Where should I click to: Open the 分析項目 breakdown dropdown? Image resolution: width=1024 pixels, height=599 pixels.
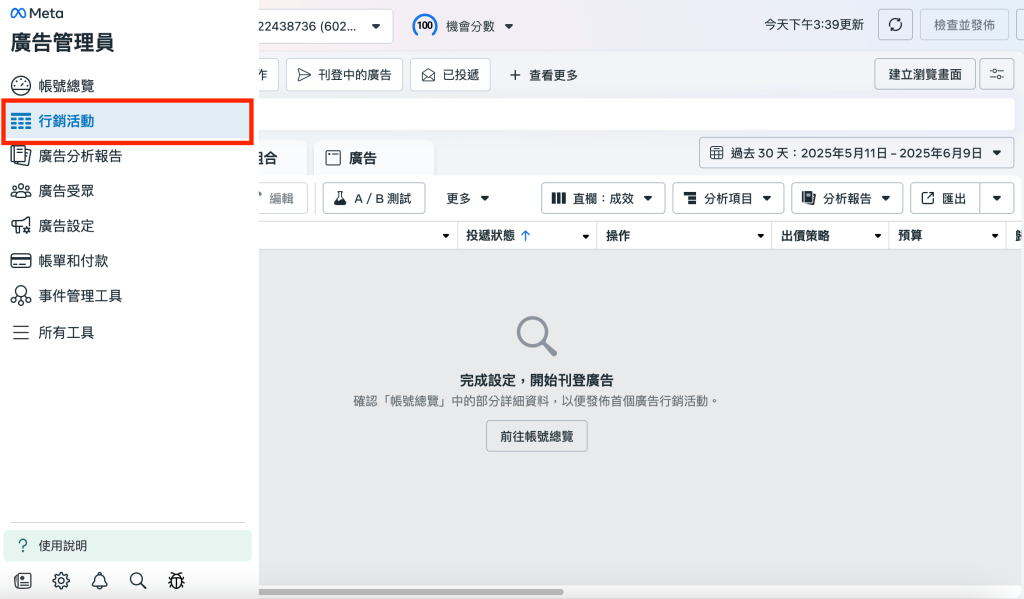click(x=727, y=198)
